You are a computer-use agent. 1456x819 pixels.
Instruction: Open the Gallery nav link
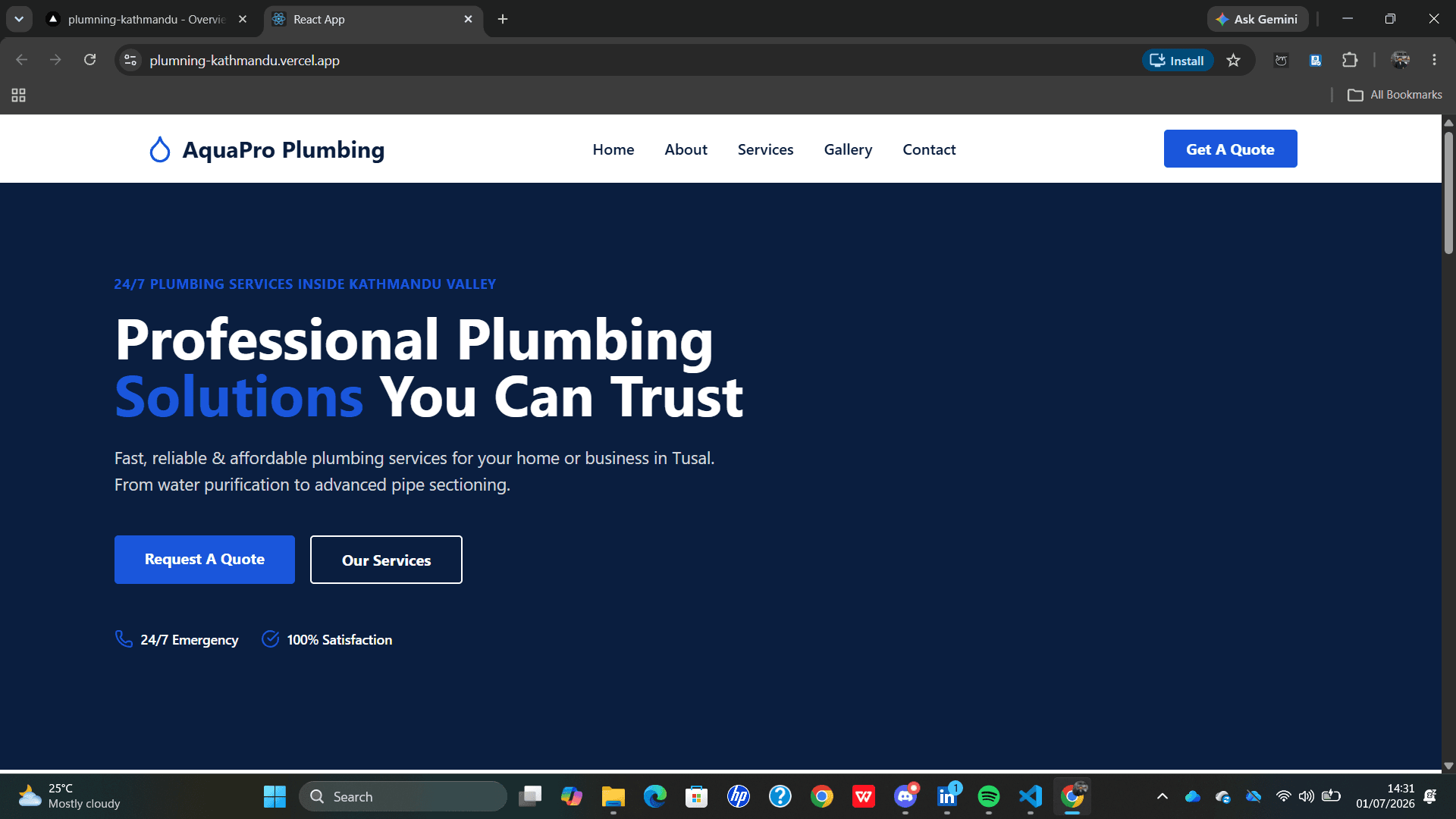pos(848,149)
